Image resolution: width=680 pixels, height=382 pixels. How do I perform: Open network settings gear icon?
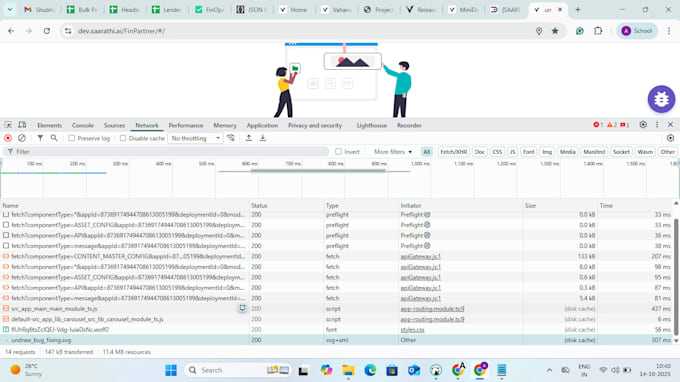pos(670,138)
